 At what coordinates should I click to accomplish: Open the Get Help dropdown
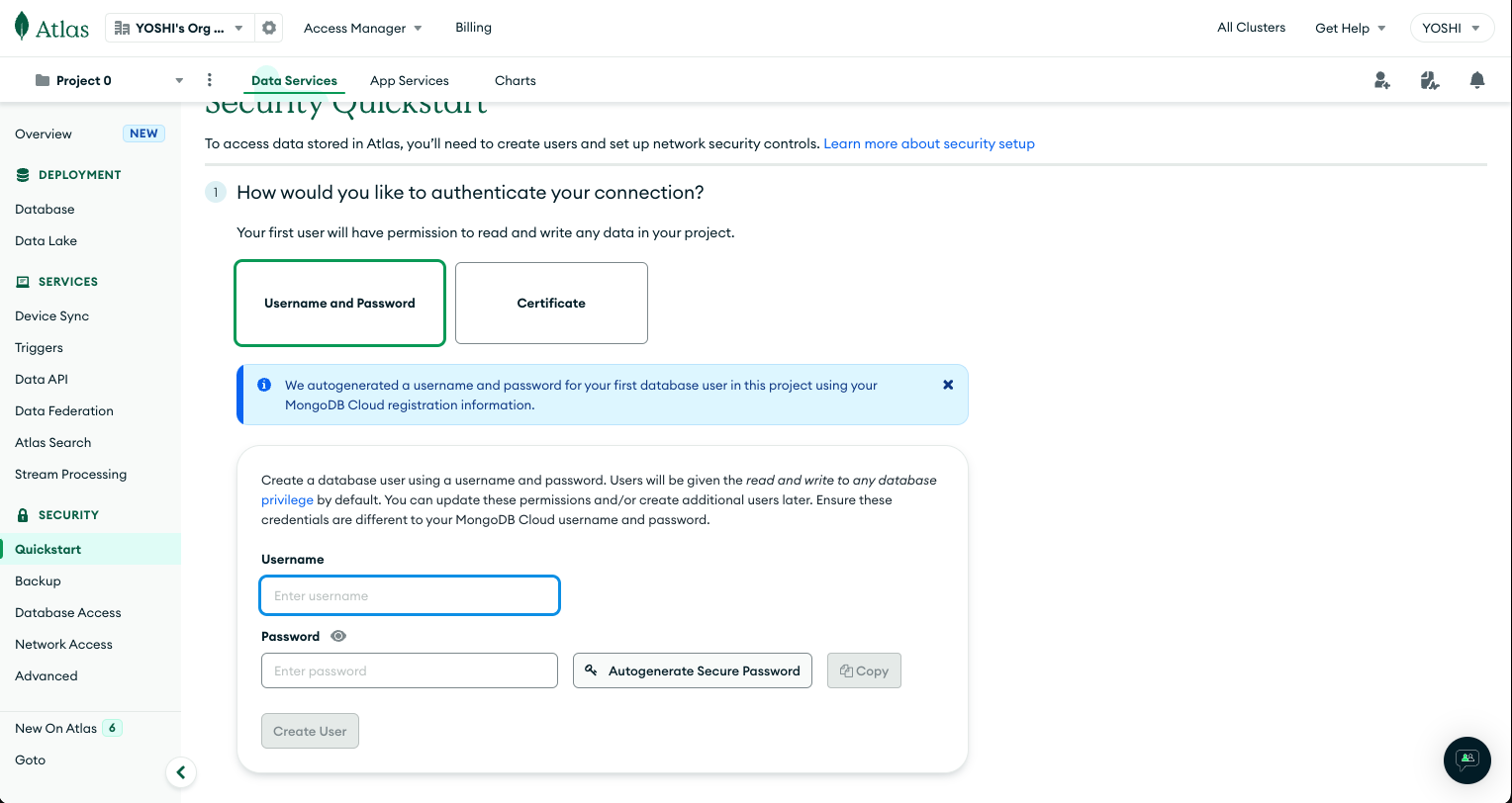(1351, 28)
